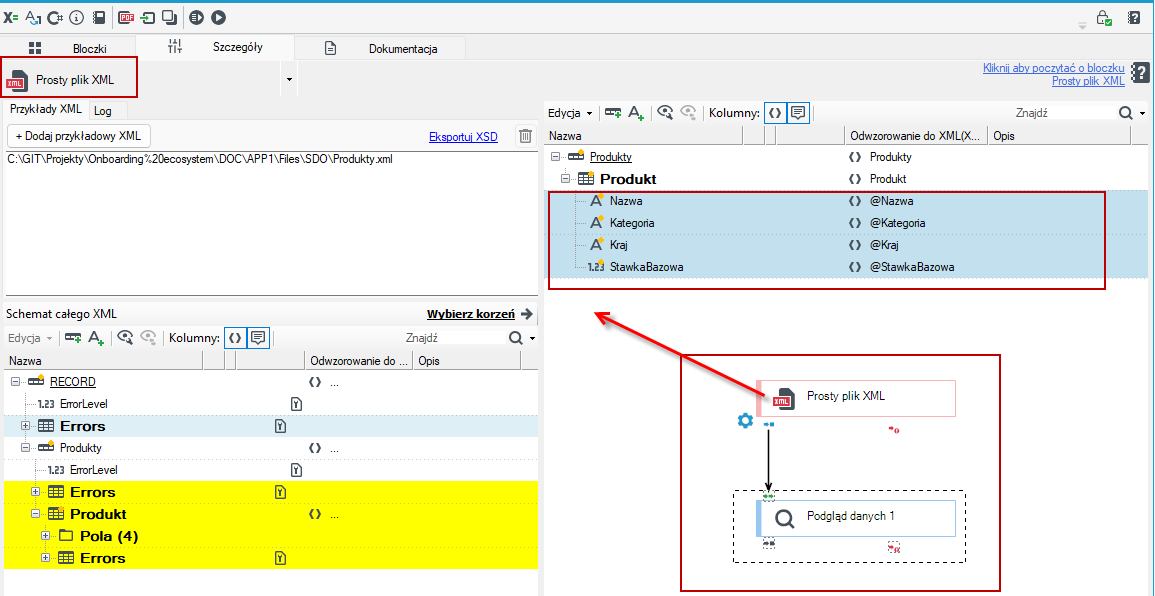Click the Znajdź search field in right panel
This screenshot has width=1155, height=596.
pos(1064,113)
